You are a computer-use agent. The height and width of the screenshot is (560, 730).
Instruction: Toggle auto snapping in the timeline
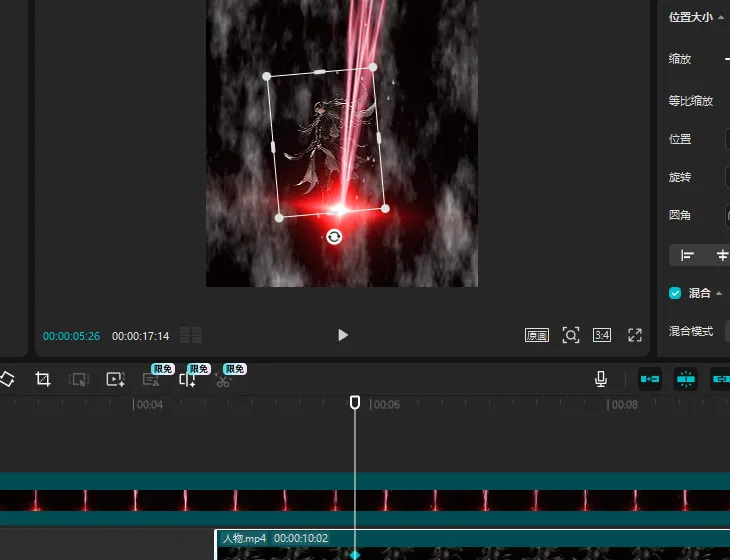686,379
